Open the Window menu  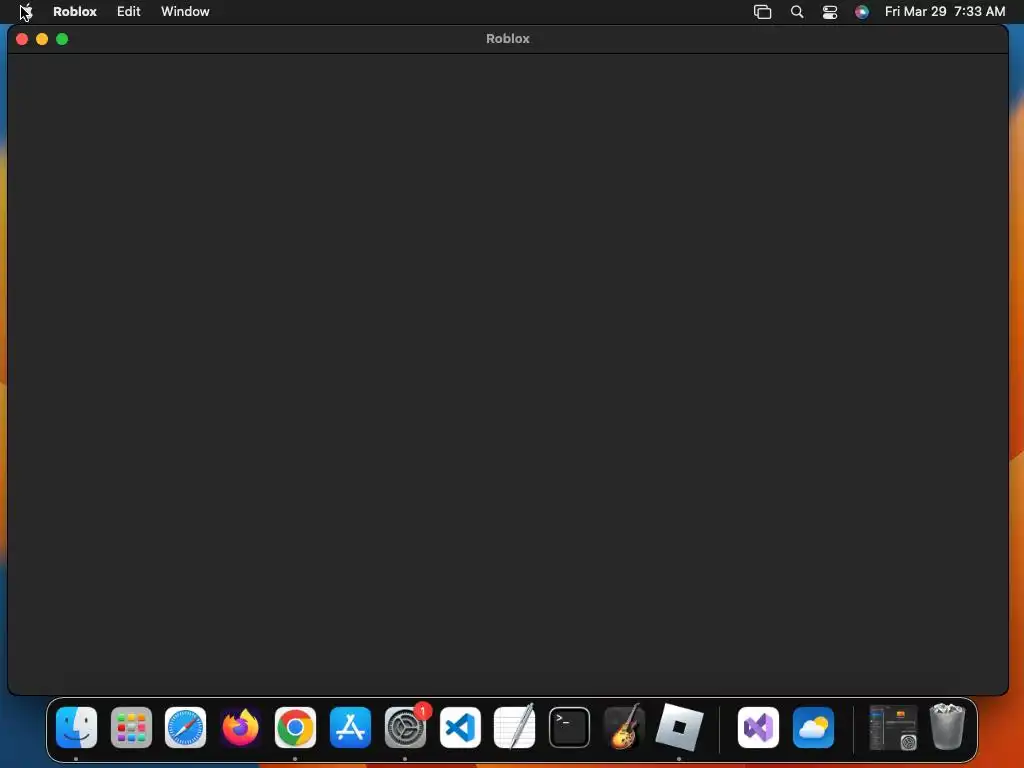(x=185, y=12)
